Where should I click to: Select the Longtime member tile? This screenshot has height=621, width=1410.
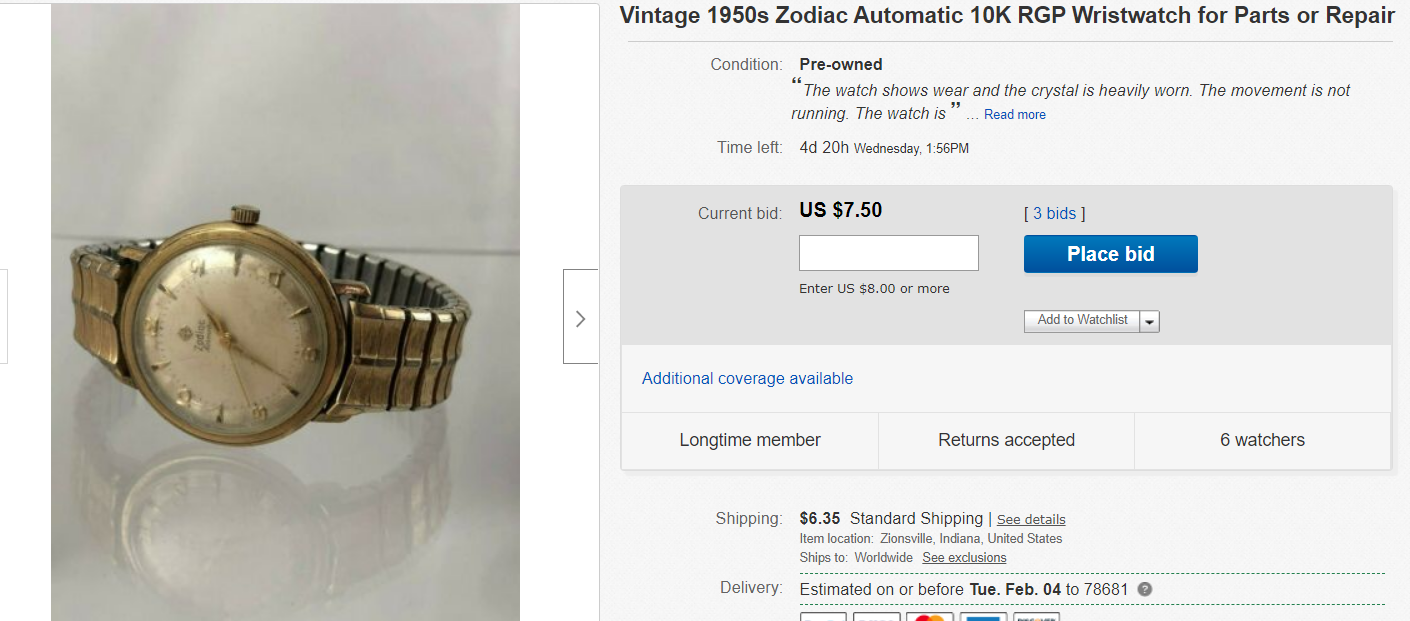click(750, 440)
